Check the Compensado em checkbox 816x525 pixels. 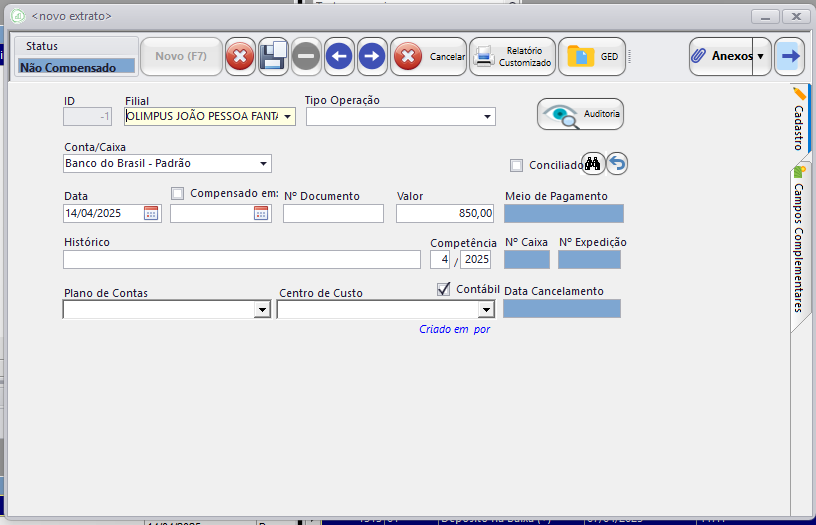point(177,194)
